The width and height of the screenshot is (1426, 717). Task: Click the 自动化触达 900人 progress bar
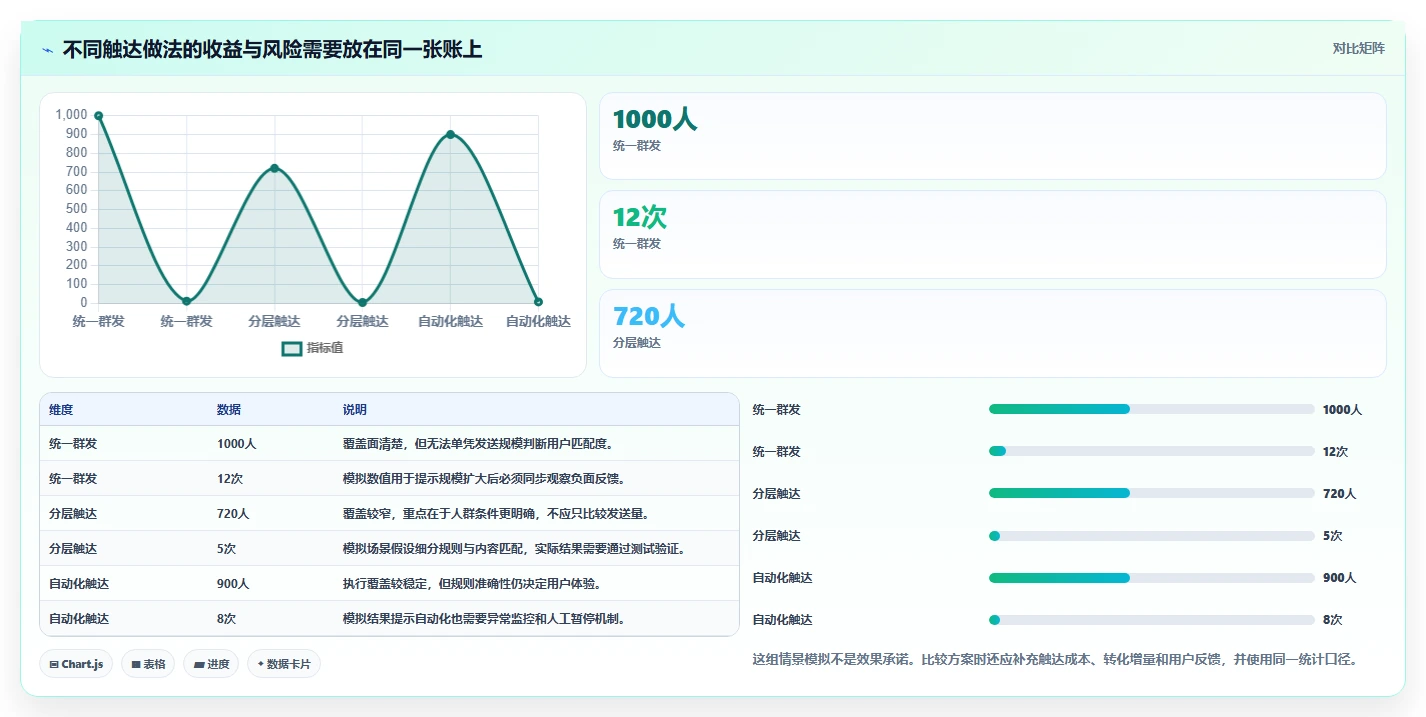click(x=1151, y=578)
